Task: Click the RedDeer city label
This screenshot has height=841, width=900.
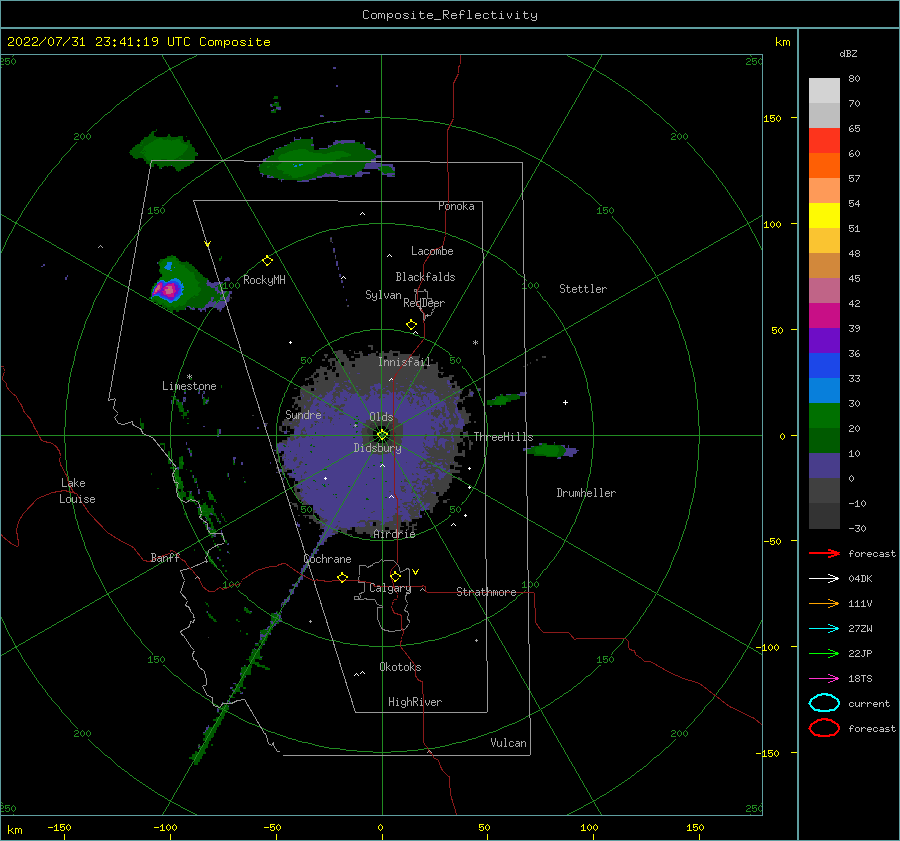Action: [x=424, y=303]
